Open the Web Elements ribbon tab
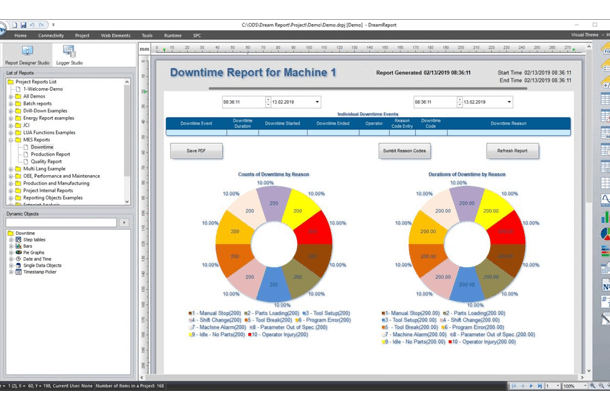Screen dimensions: 610x410 tap(116, 35)
